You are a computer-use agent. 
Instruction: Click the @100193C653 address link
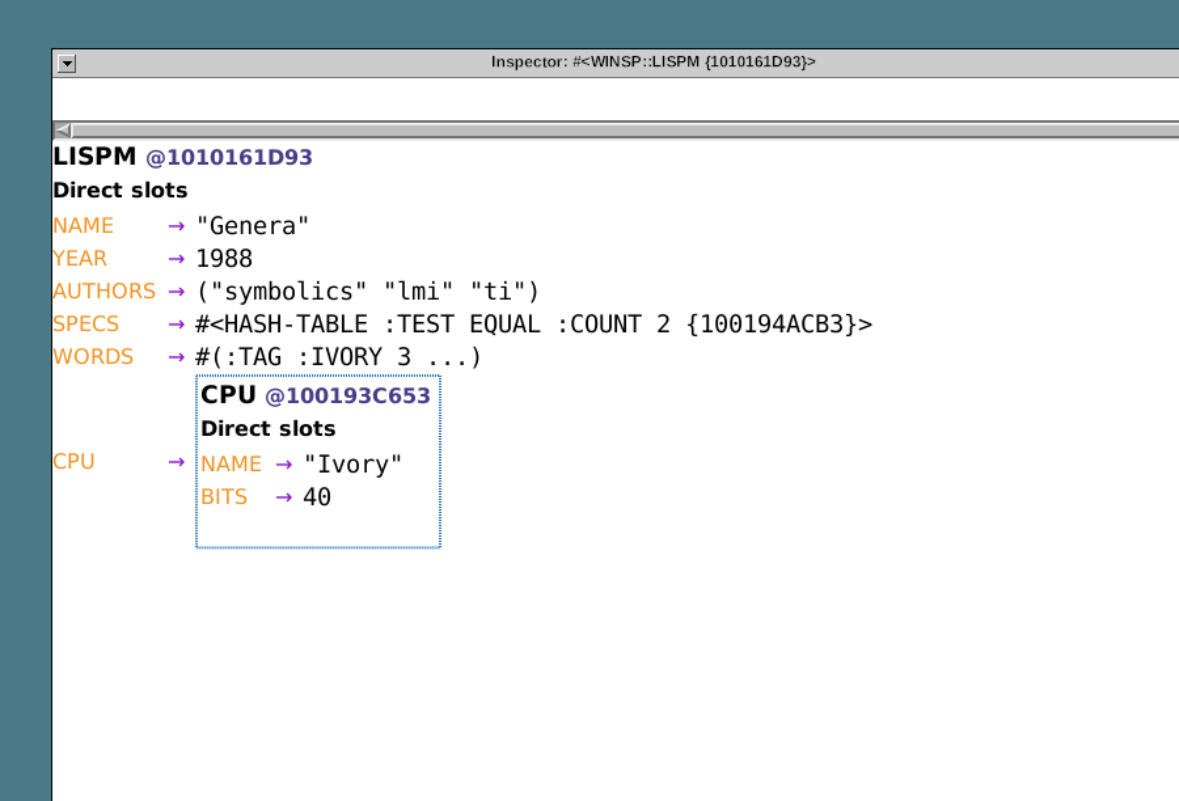(347, 396)
